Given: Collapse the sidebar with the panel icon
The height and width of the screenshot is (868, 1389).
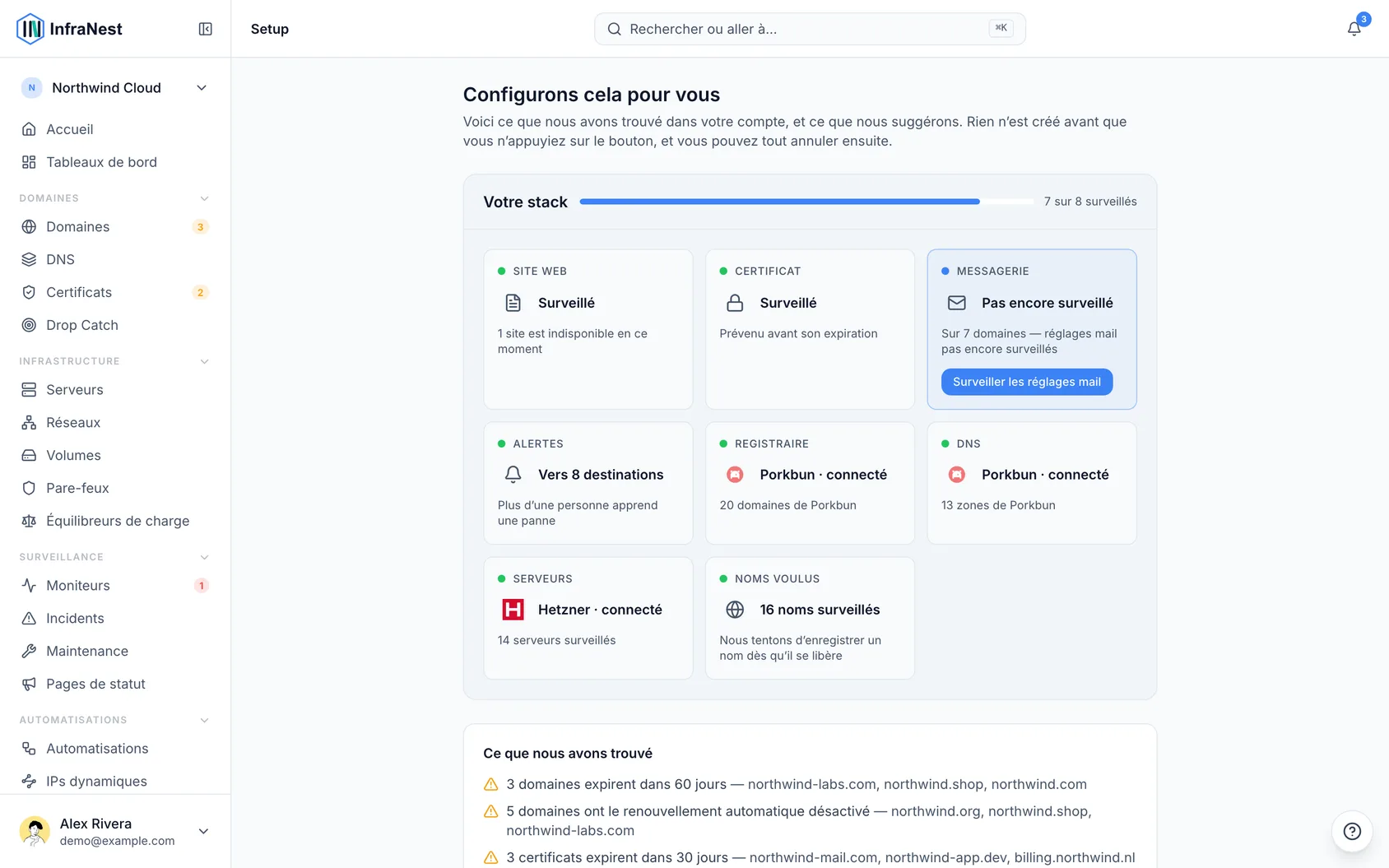Looking at the screenshot, I should pyautogui.click(x=206, y=29).
